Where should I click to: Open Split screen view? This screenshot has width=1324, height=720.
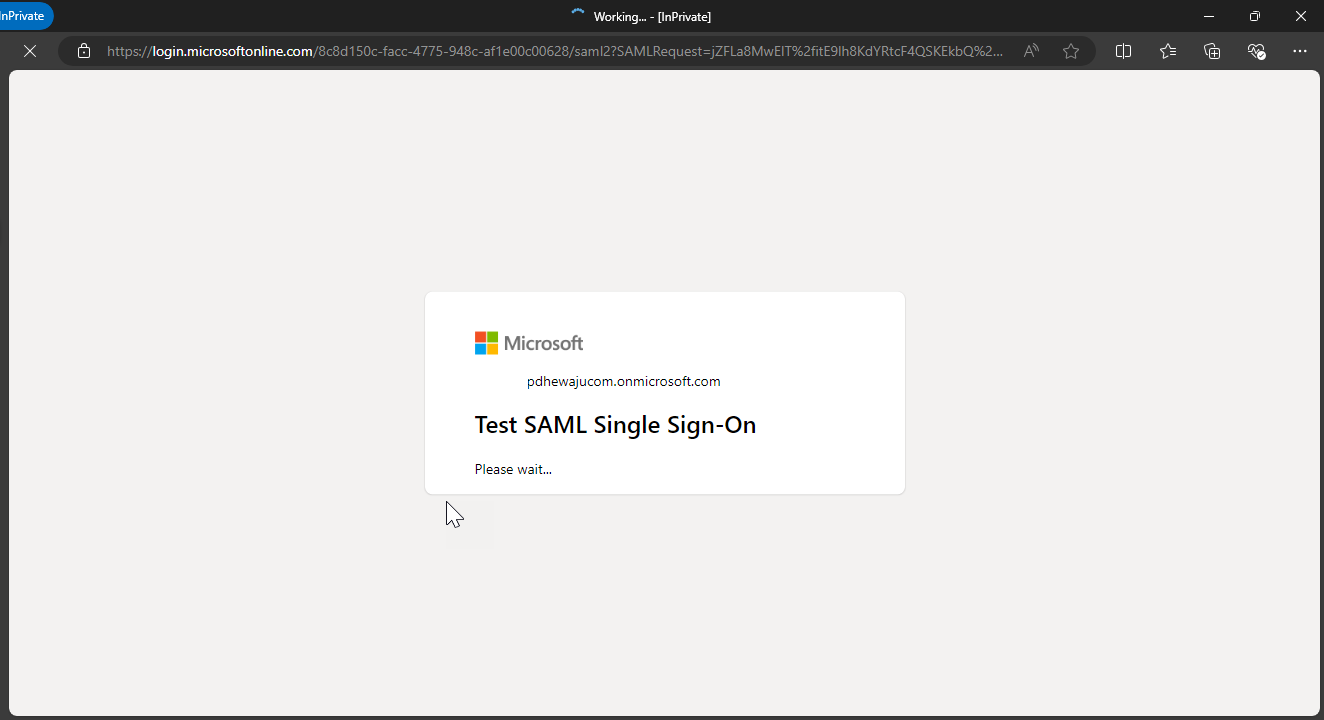pyautogui.click(x=1123, y=51)
